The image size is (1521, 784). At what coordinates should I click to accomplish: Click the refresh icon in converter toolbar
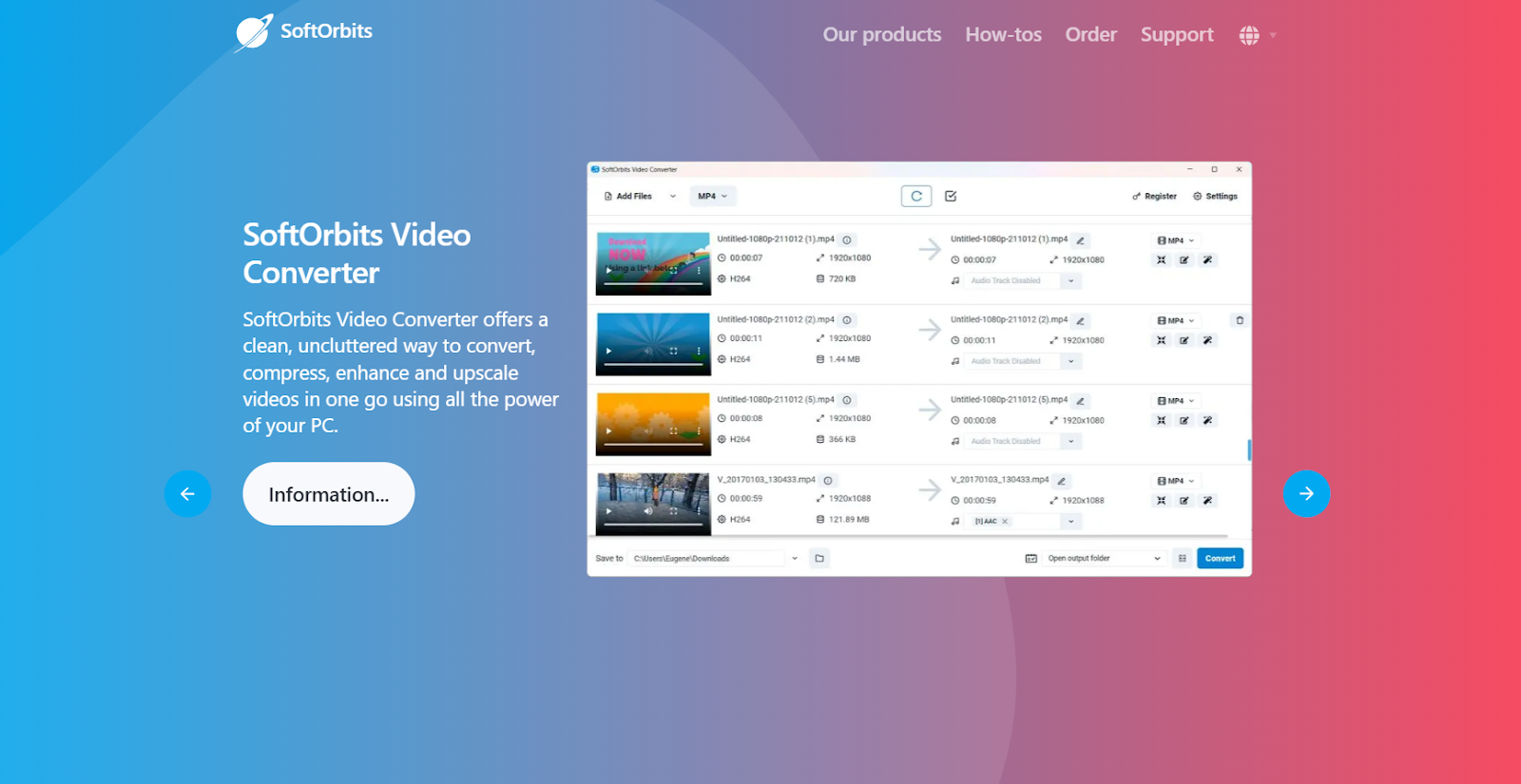pos(916,197)
